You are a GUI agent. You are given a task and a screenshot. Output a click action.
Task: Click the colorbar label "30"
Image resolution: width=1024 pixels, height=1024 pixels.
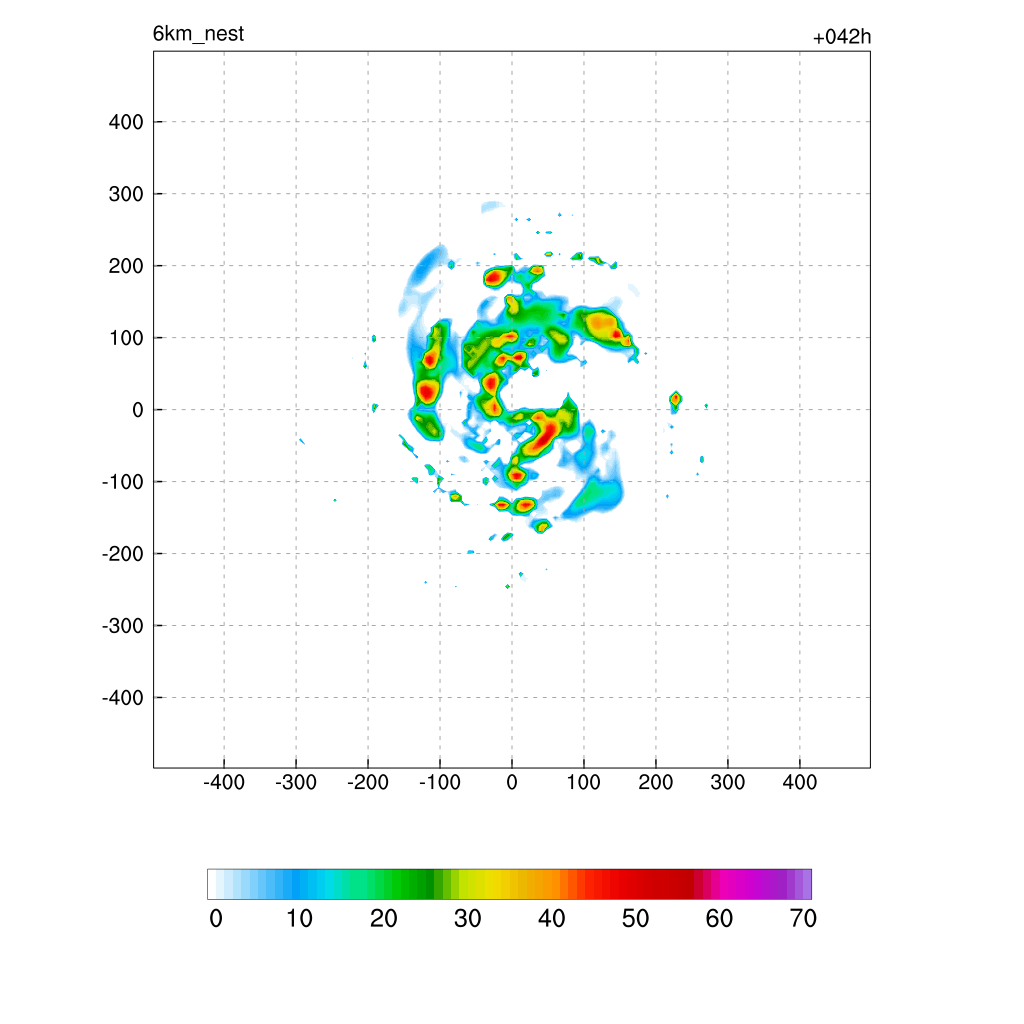tap(468, 919)
